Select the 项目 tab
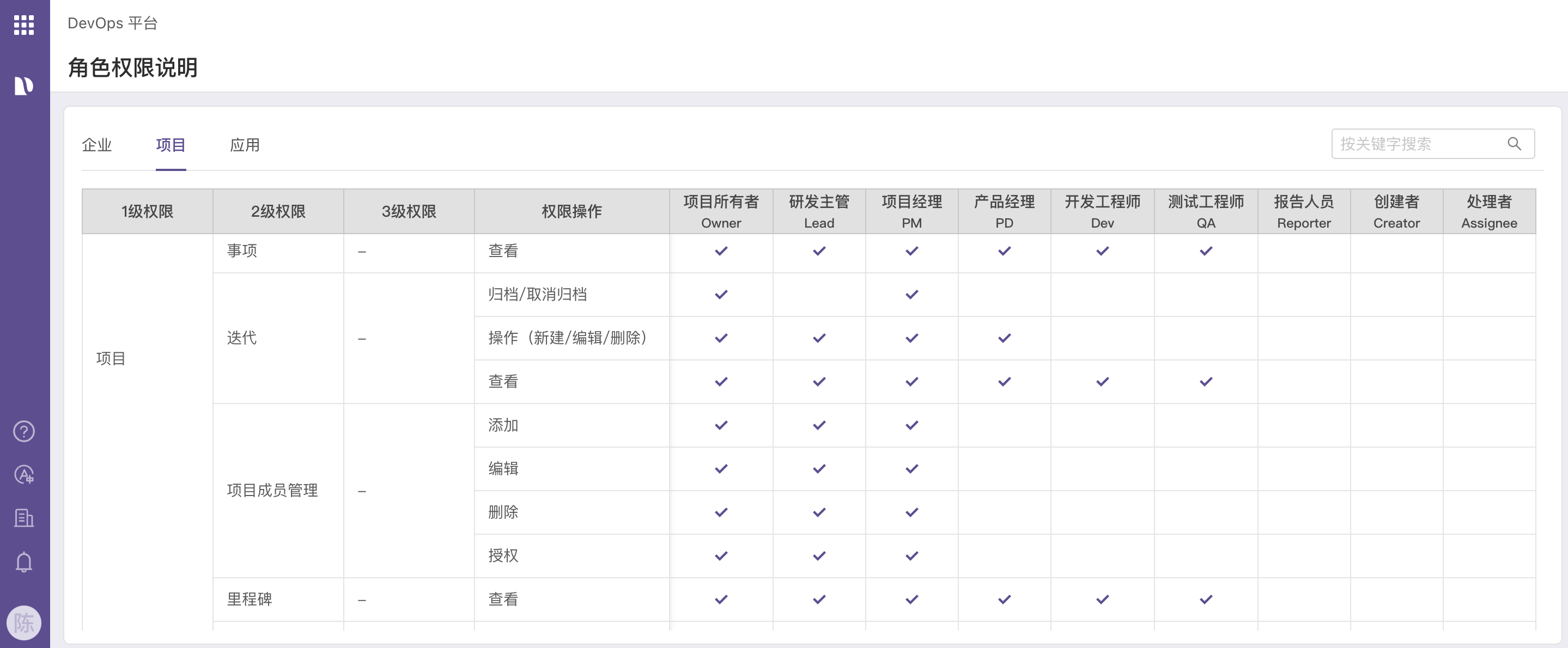 [171, 145]
